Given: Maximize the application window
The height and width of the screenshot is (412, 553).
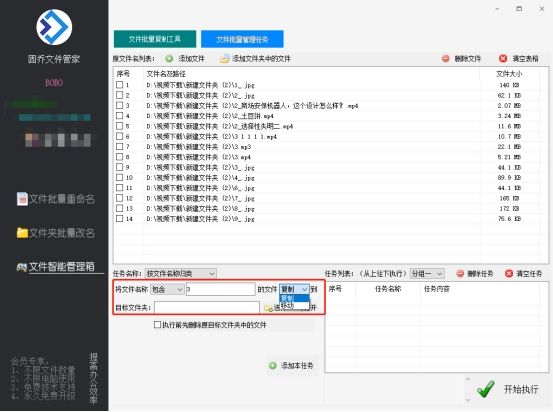Looking at the screenshot, I should point(519,9).
